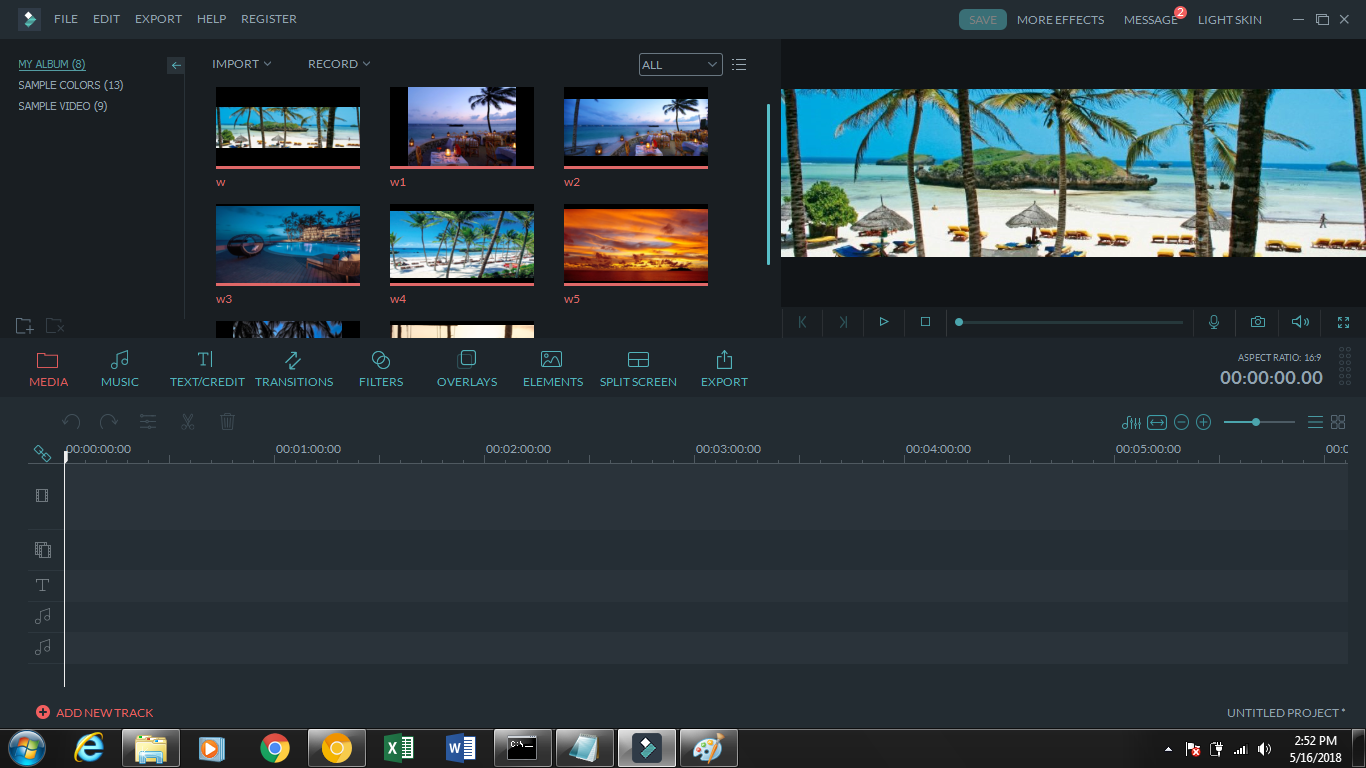Image resolution: width=1366 pixels, height=768 pixels.
Task: Click the timeline link/snap icon
Action: coord(42,453)
